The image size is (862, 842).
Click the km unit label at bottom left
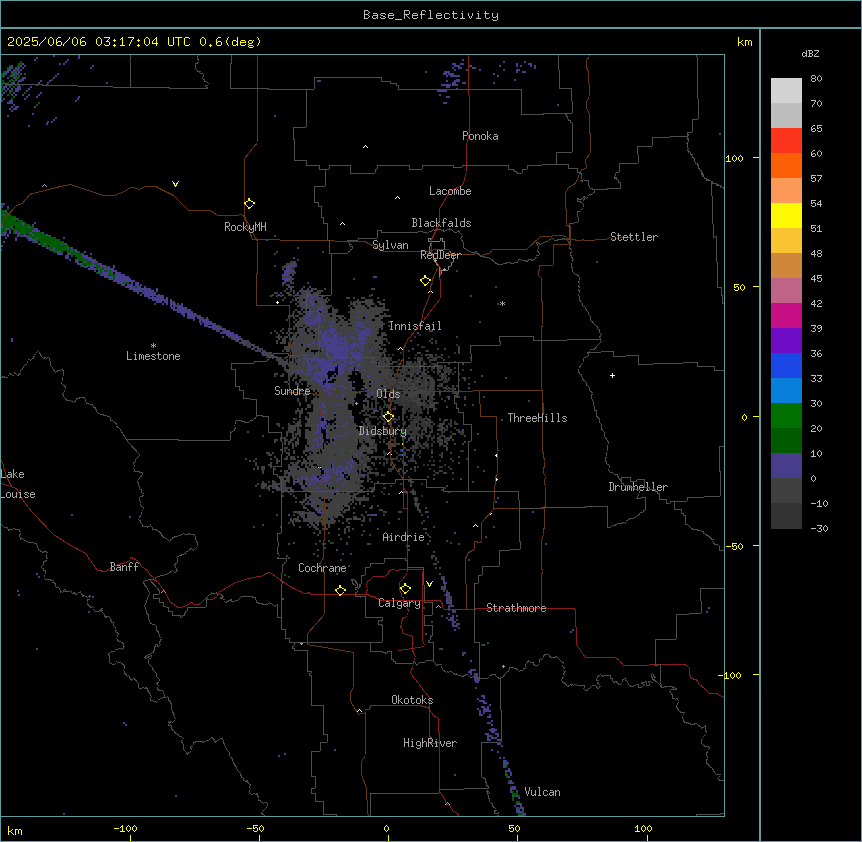coord(15,830)
